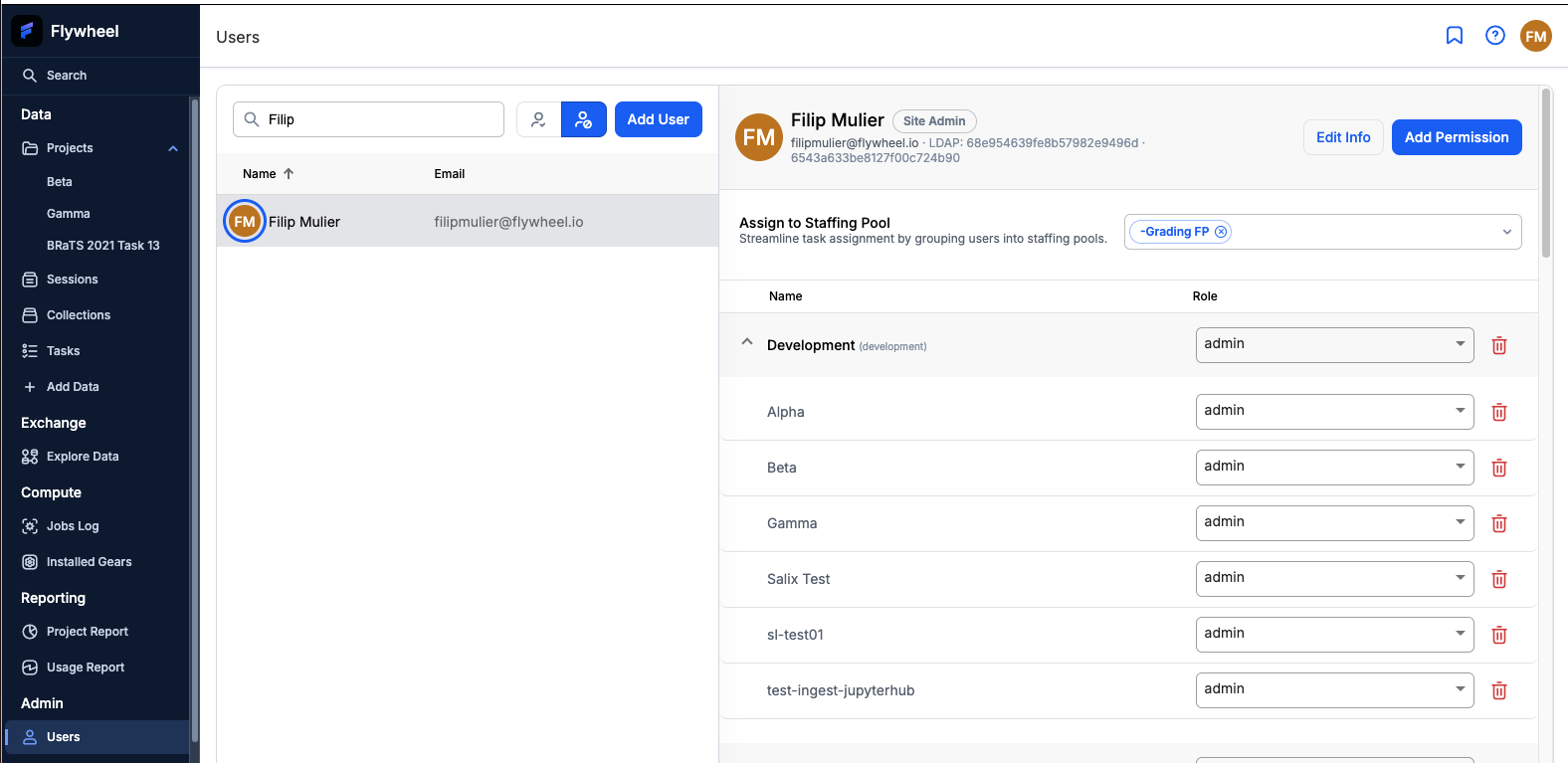
Task: Click Filip Mulier's row avatar
Action: pos(245,222)
